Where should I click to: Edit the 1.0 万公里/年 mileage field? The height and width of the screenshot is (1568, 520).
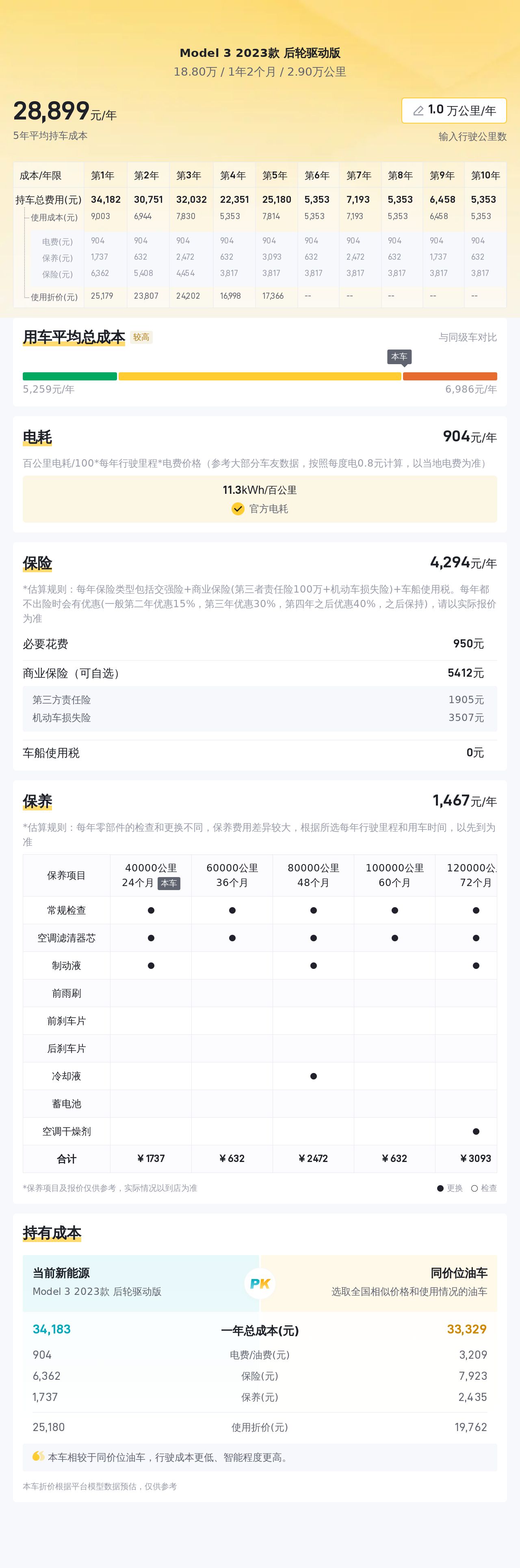(454, 111)
